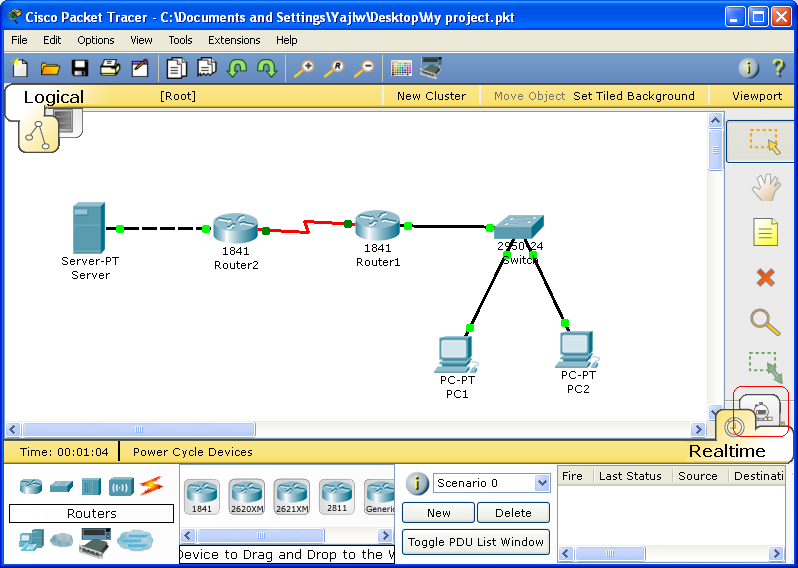Open the Extensions menu
The height and width of the screenshot is (568, 798).
(x=234, y=40)
